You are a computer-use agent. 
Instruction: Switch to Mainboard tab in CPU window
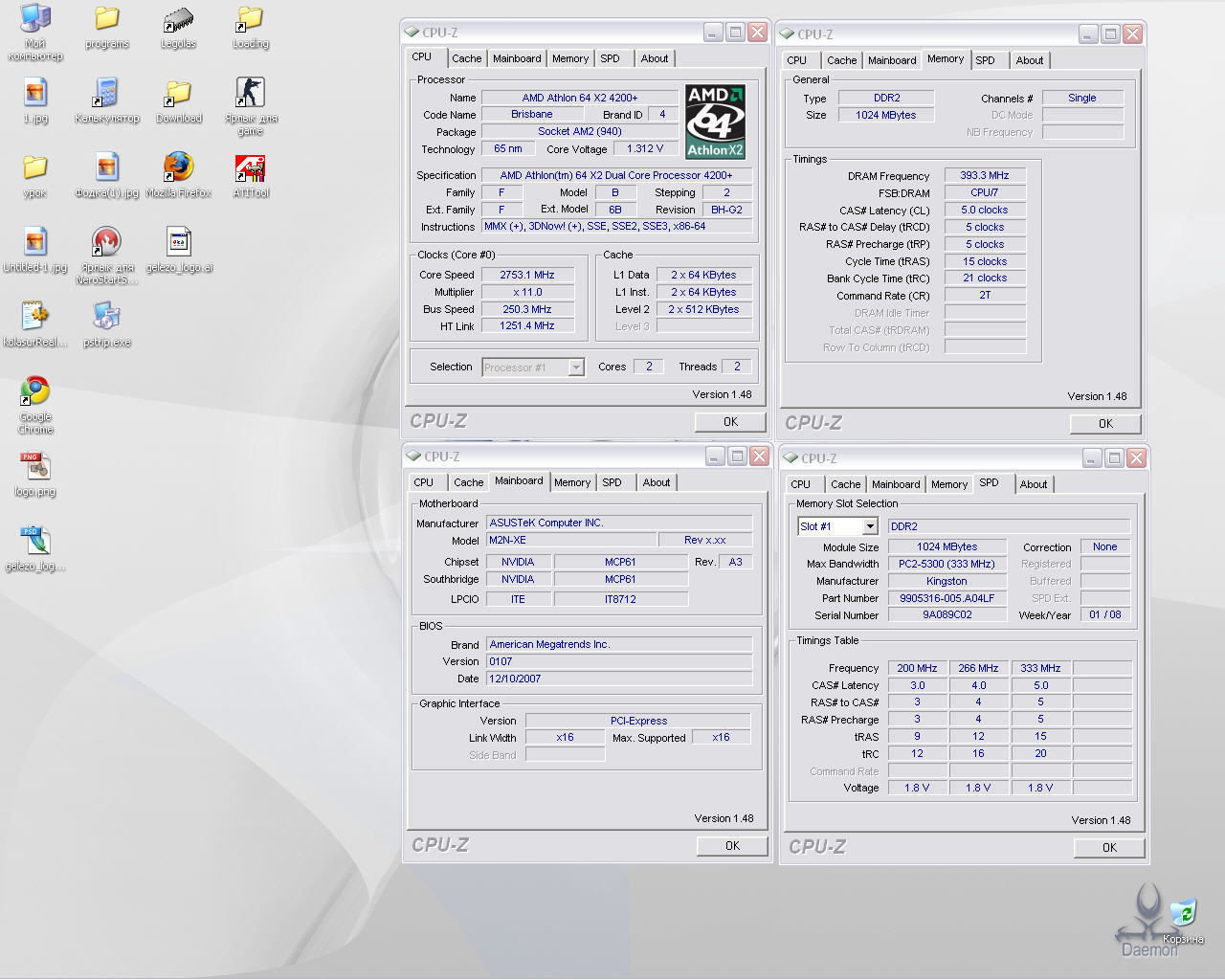click(x=517, y=58)
